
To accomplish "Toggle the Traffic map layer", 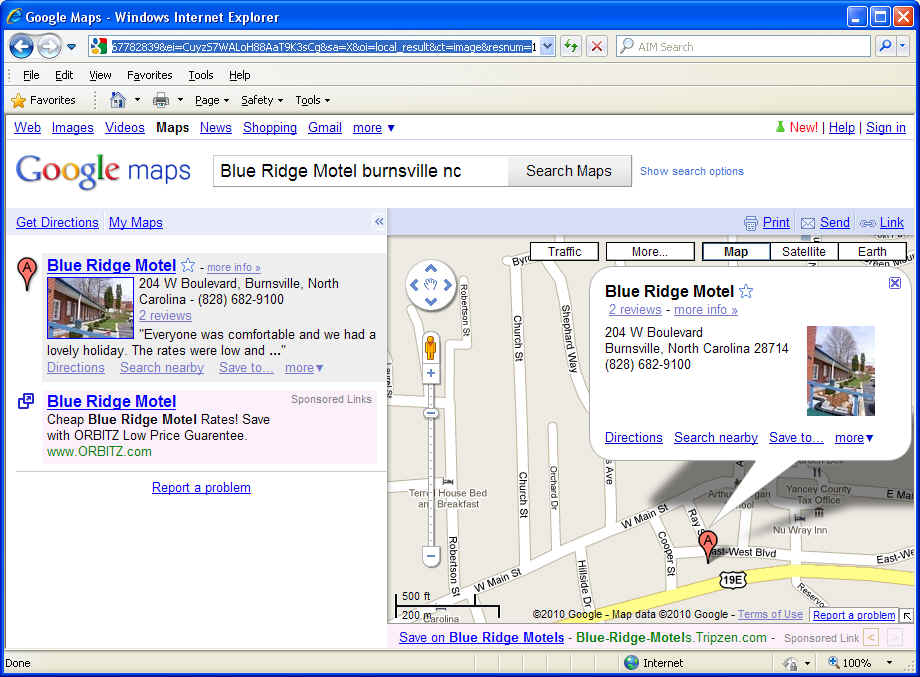I will [x=564, y=252].
